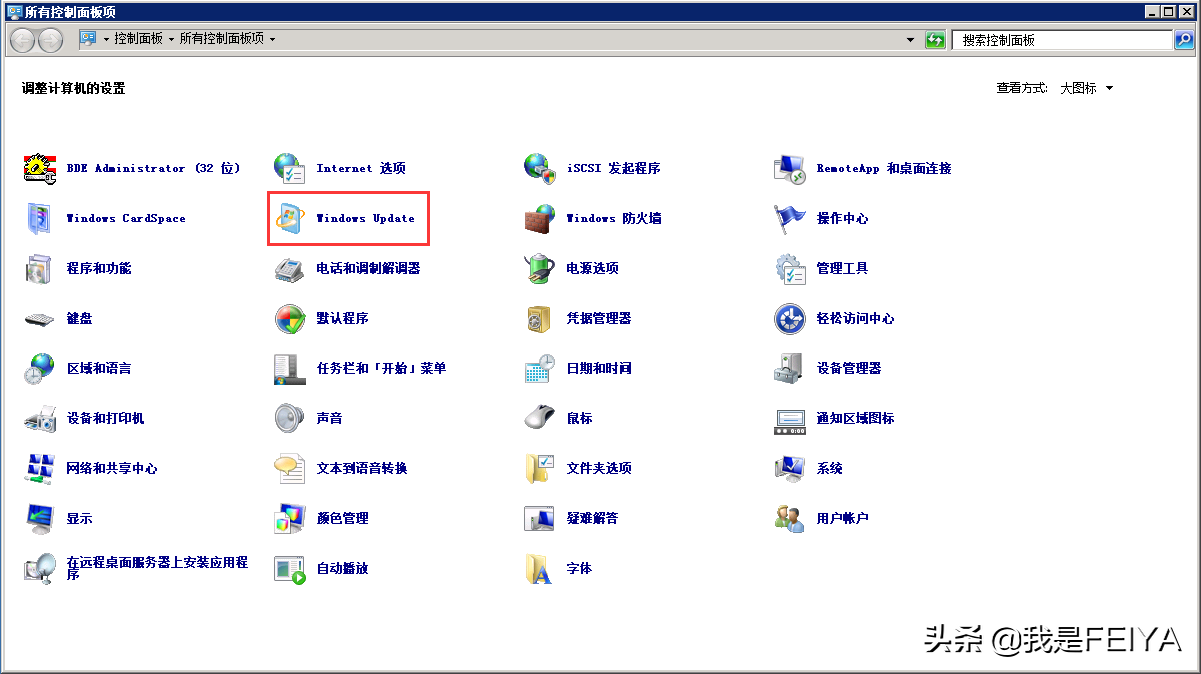The image size is (1201, 674).
Task: Click the 疑难解答 text label
Action: [x=592, y=518]
